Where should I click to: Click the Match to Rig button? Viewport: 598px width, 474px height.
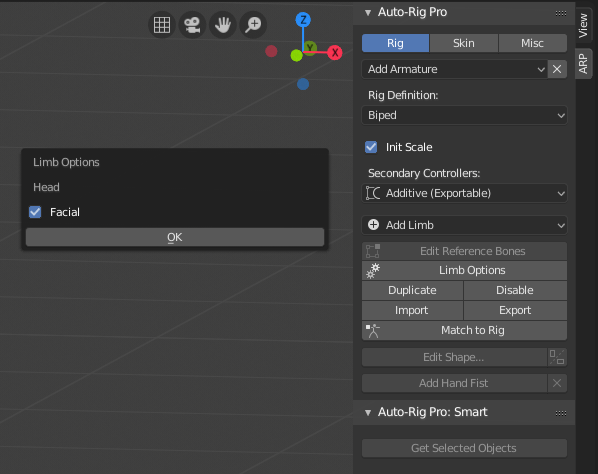tap(464, 330)
